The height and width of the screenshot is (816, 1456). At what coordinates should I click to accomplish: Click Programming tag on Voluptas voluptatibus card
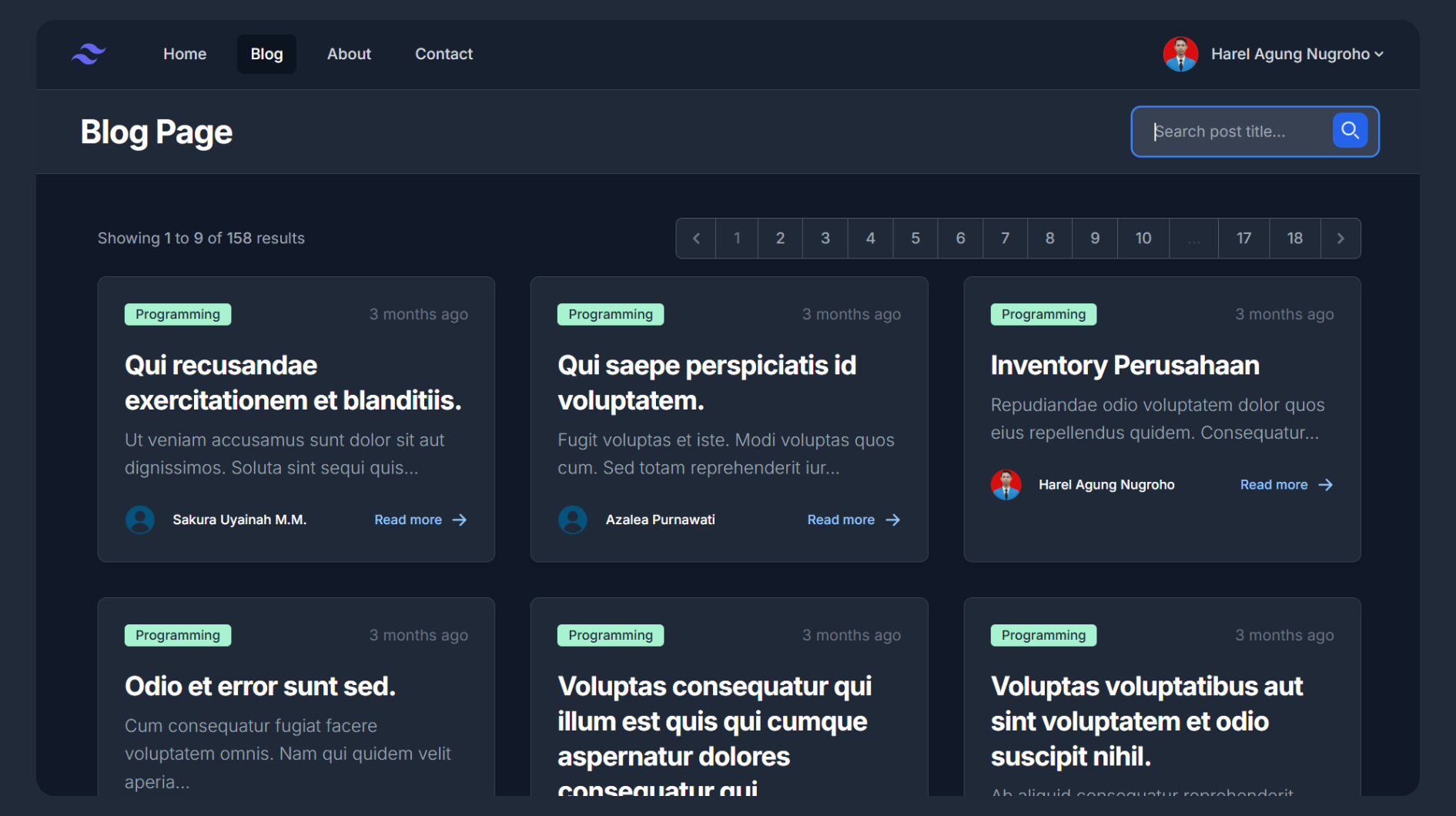tap(1043, 635)
